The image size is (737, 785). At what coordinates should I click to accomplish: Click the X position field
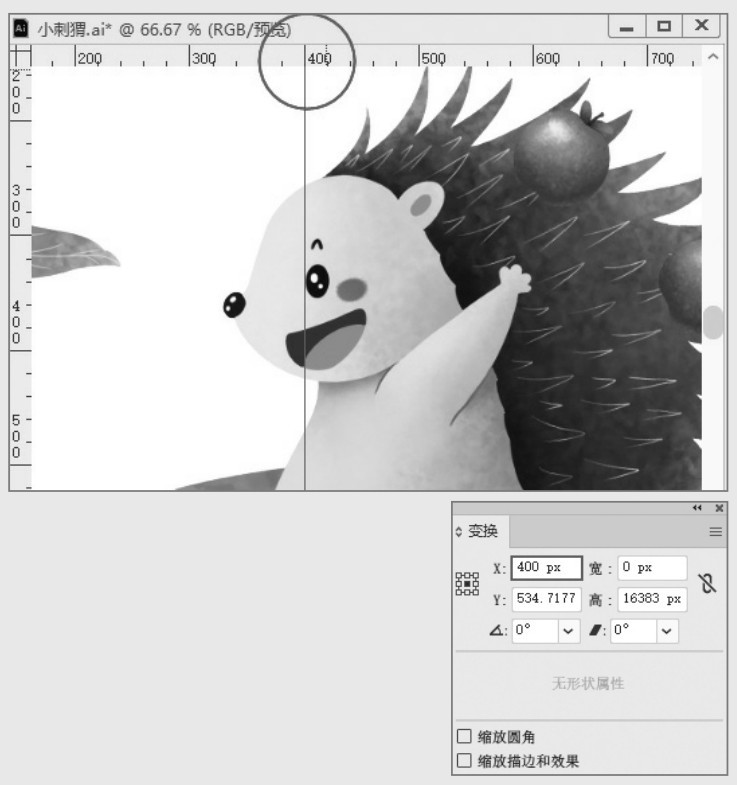click(546, 568)
